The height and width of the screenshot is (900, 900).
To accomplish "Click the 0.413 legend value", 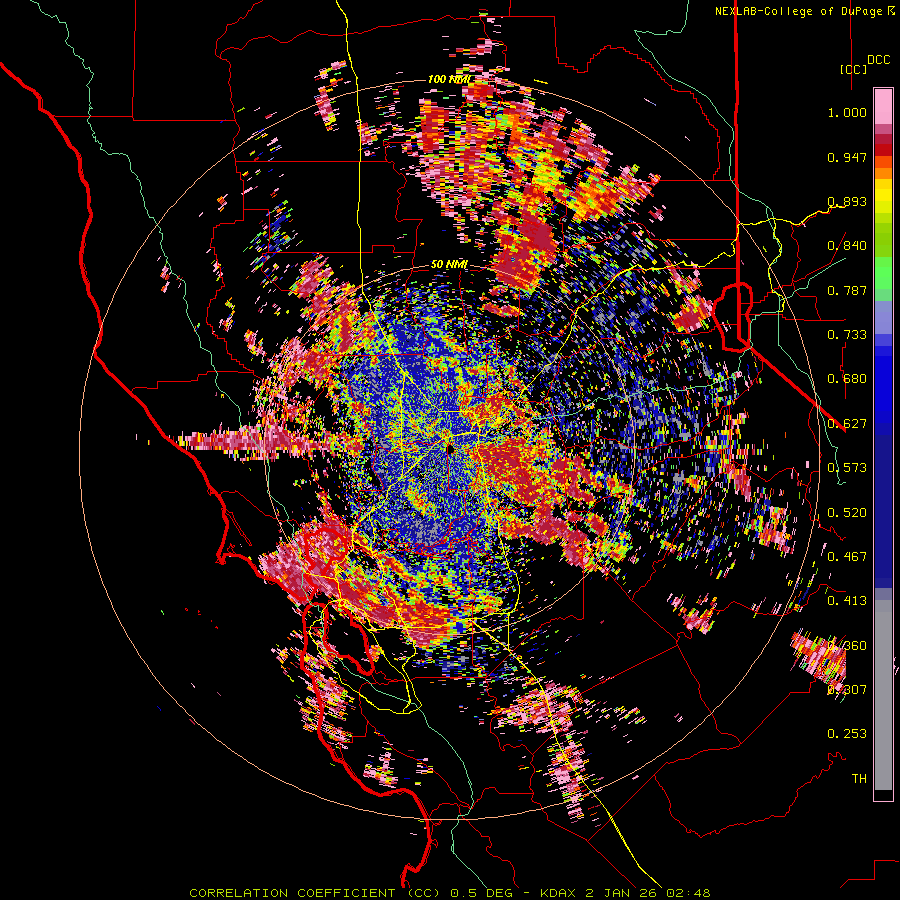I will coord(847,601).
